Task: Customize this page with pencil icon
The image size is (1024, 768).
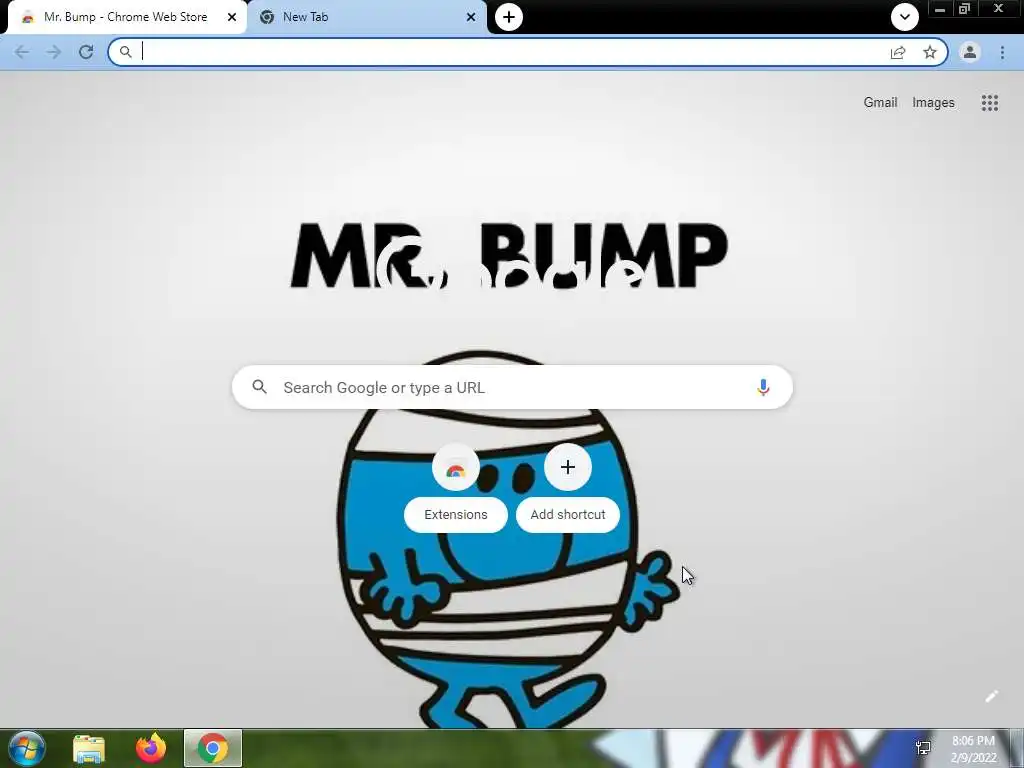Action: (x=991, y=696)
